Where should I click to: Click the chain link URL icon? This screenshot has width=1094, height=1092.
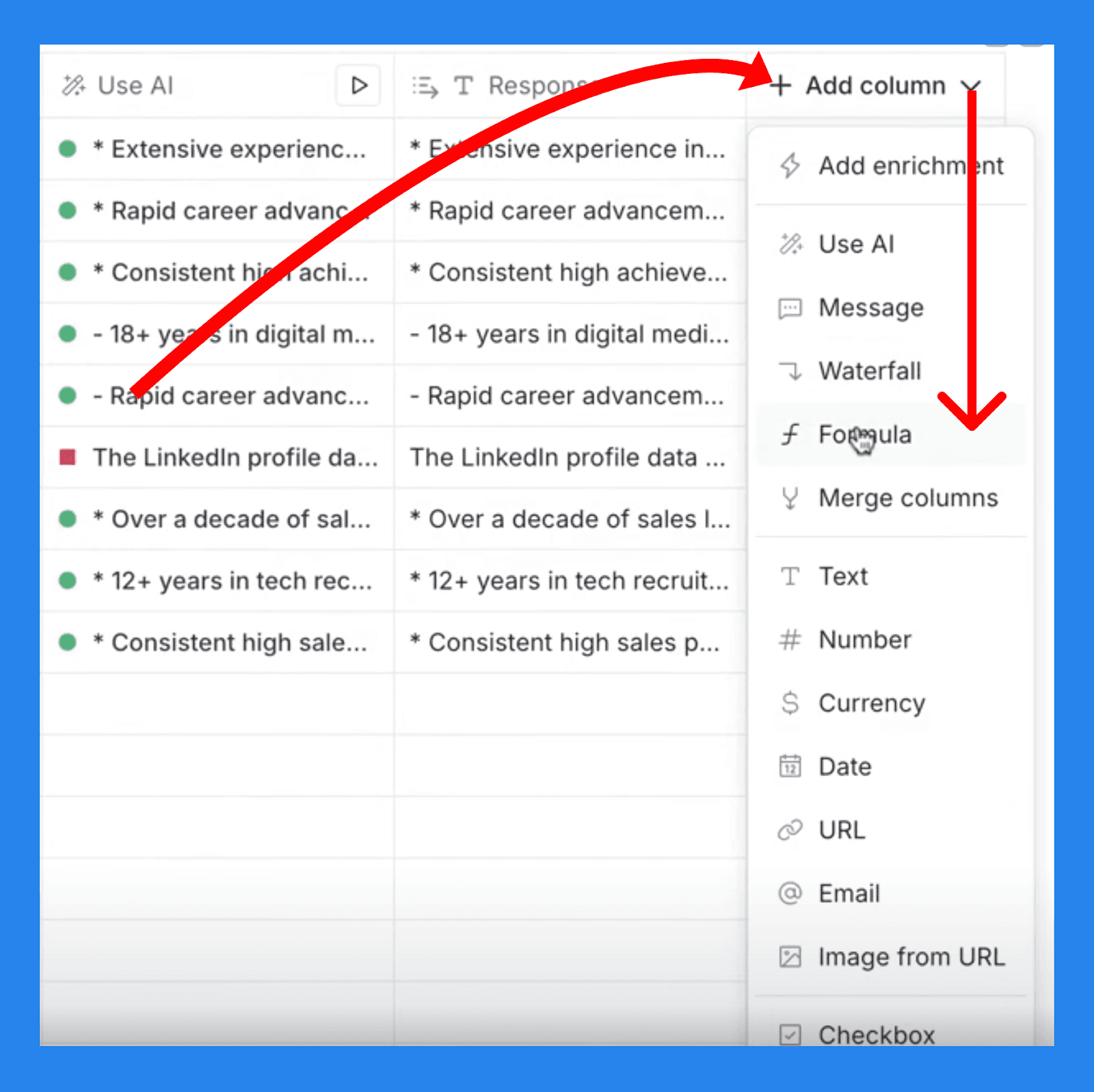[790, 830]
